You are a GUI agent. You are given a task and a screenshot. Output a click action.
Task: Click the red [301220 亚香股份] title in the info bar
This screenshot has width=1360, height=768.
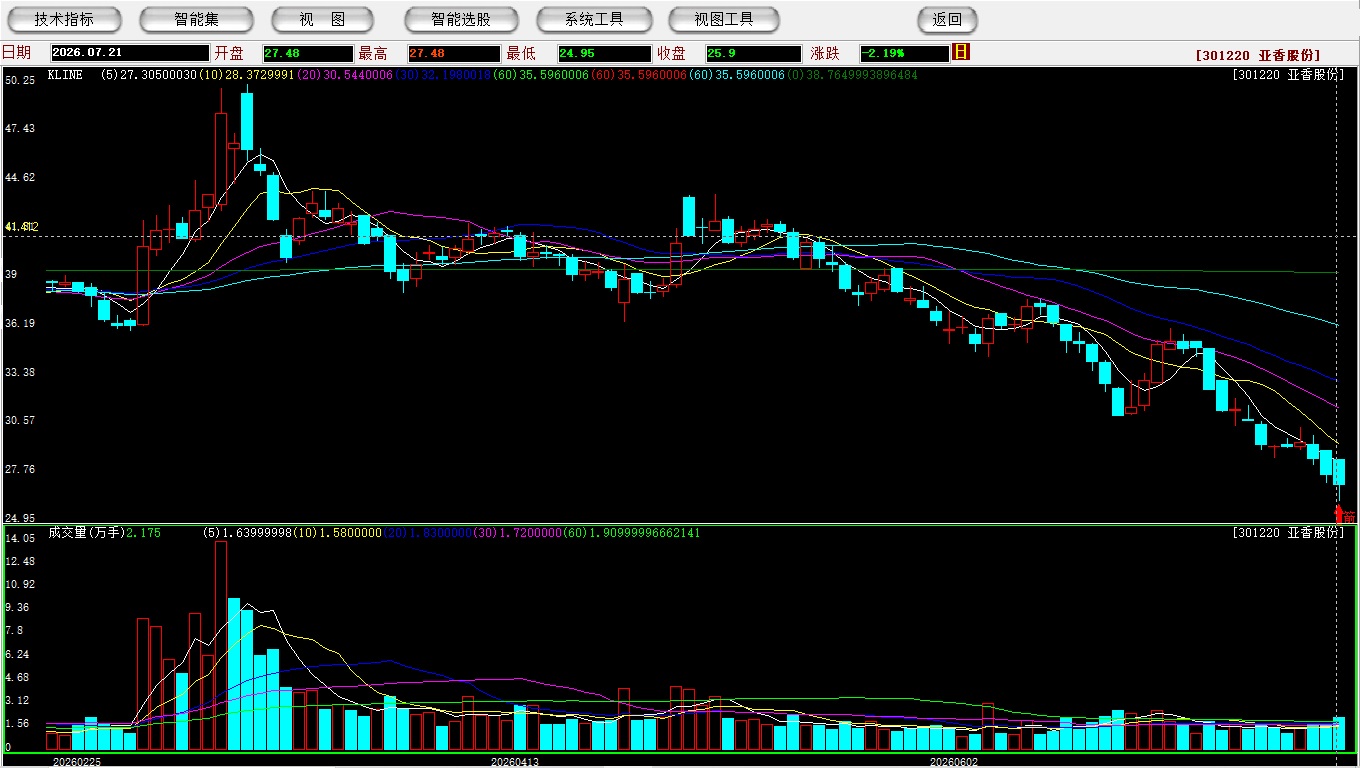1258,55
